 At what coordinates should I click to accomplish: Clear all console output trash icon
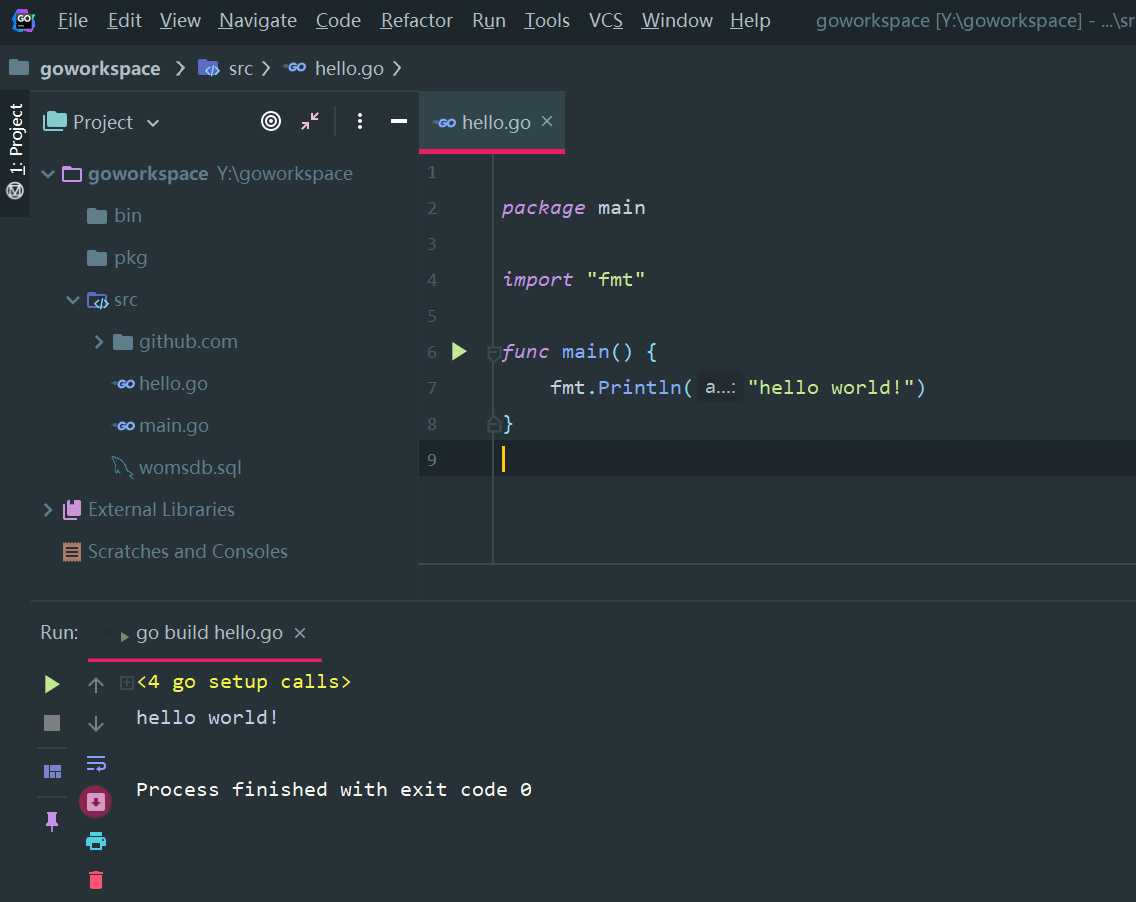pyautogui.click(x=96, y=880)
